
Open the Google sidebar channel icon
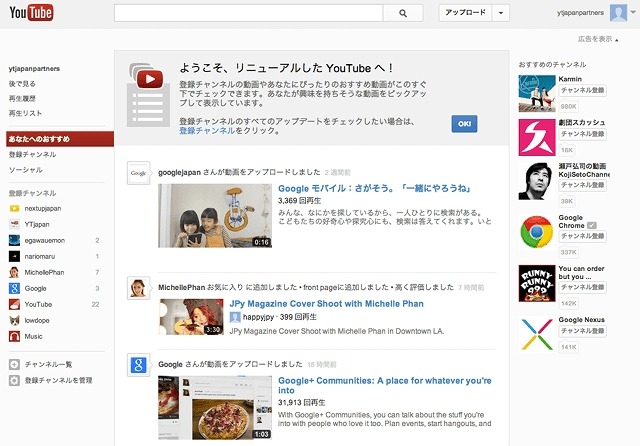pyautogui.click(x=14, y=288)
